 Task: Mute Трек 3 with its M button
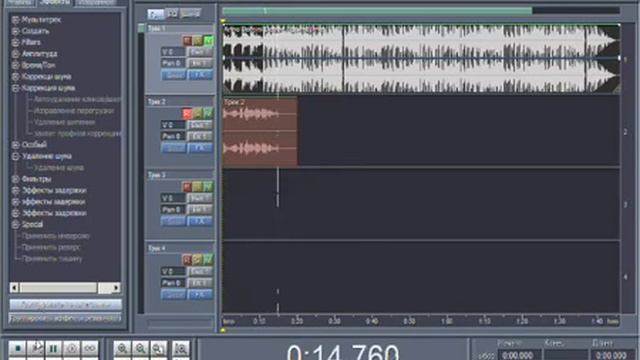tap(208, 187)
